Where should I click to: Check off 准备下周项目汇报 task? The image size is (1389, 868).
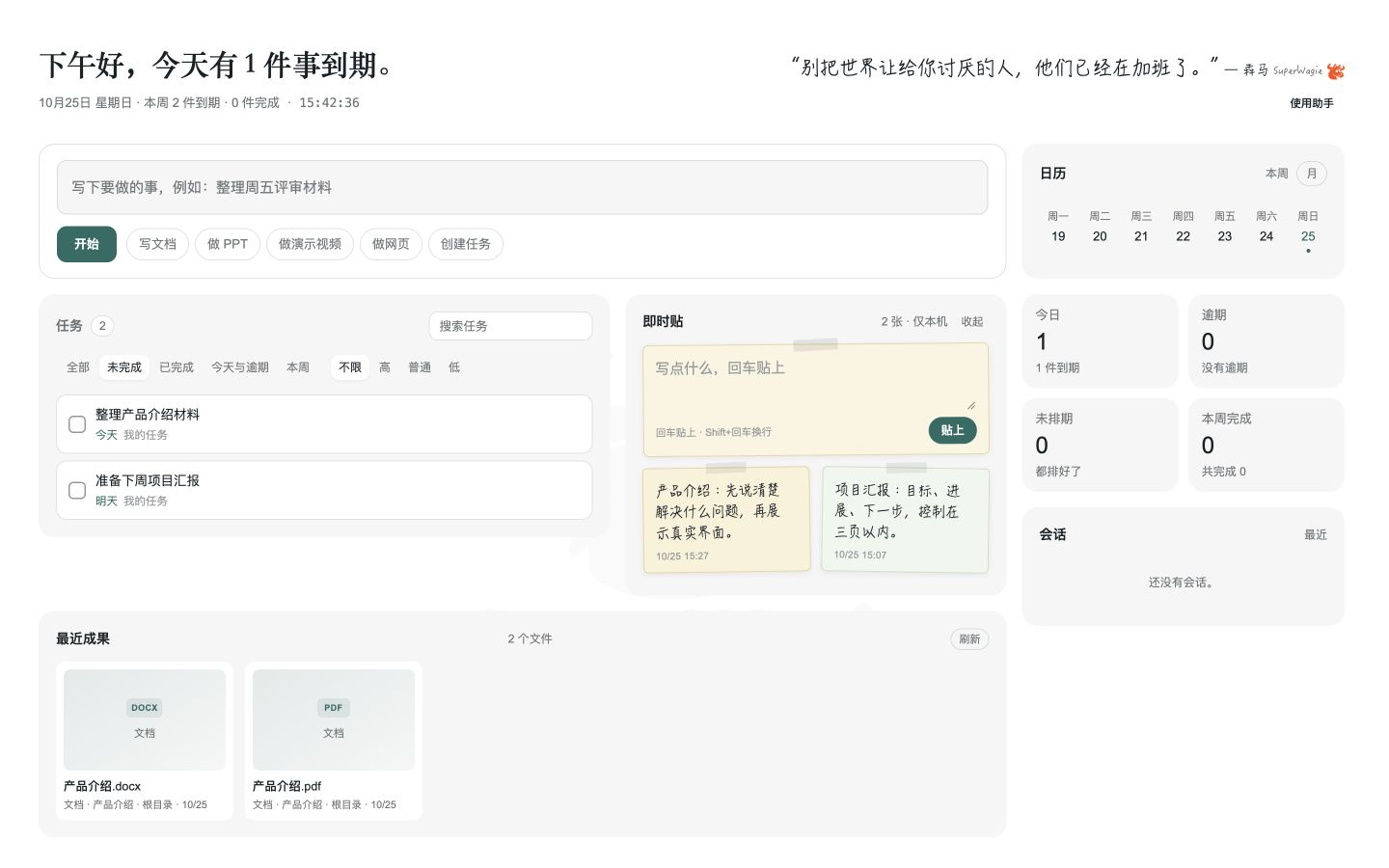pos(77,490)
